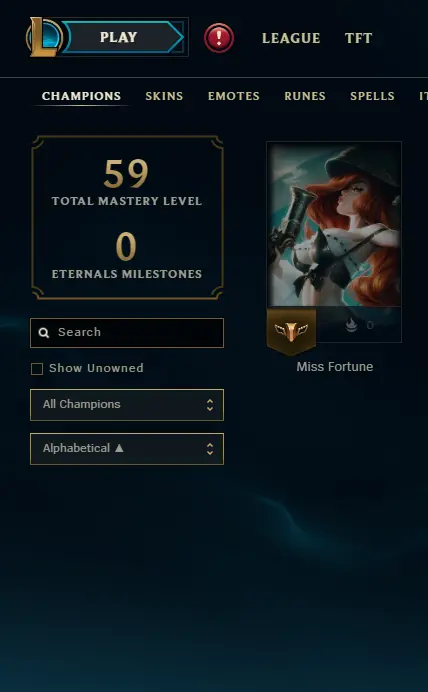
Task: Open the Alphabetical sort dropdown
Action: click(127, 449)
